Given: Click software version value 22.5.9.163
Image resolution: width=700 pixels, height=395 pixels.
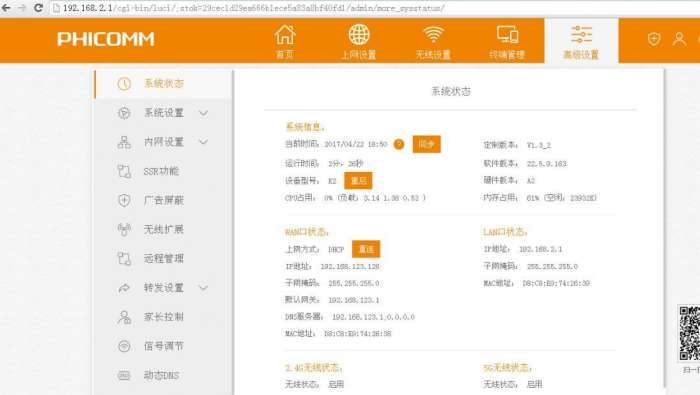Looking at the screenshot, I should 546,164.
